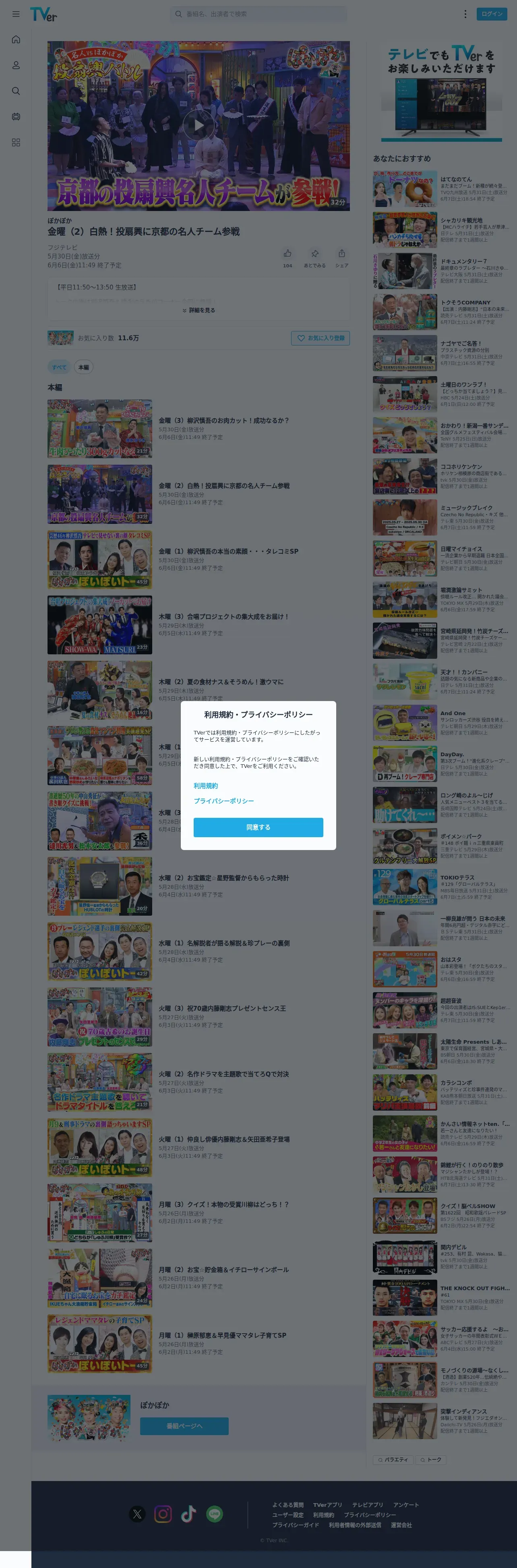Select the 本編 filter tab
Viewport: 517px width, 1568px height.
pos(83,367)
